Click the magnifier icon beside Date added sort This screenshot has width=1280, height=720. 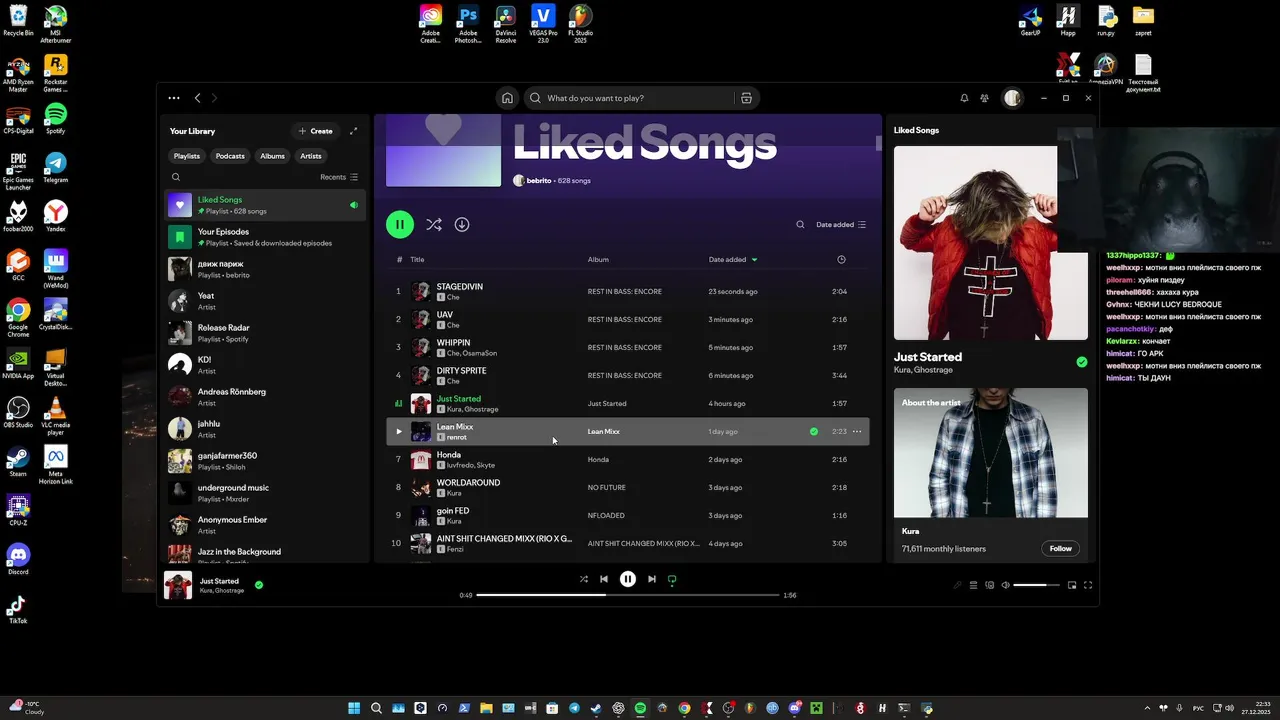point(800,224)
